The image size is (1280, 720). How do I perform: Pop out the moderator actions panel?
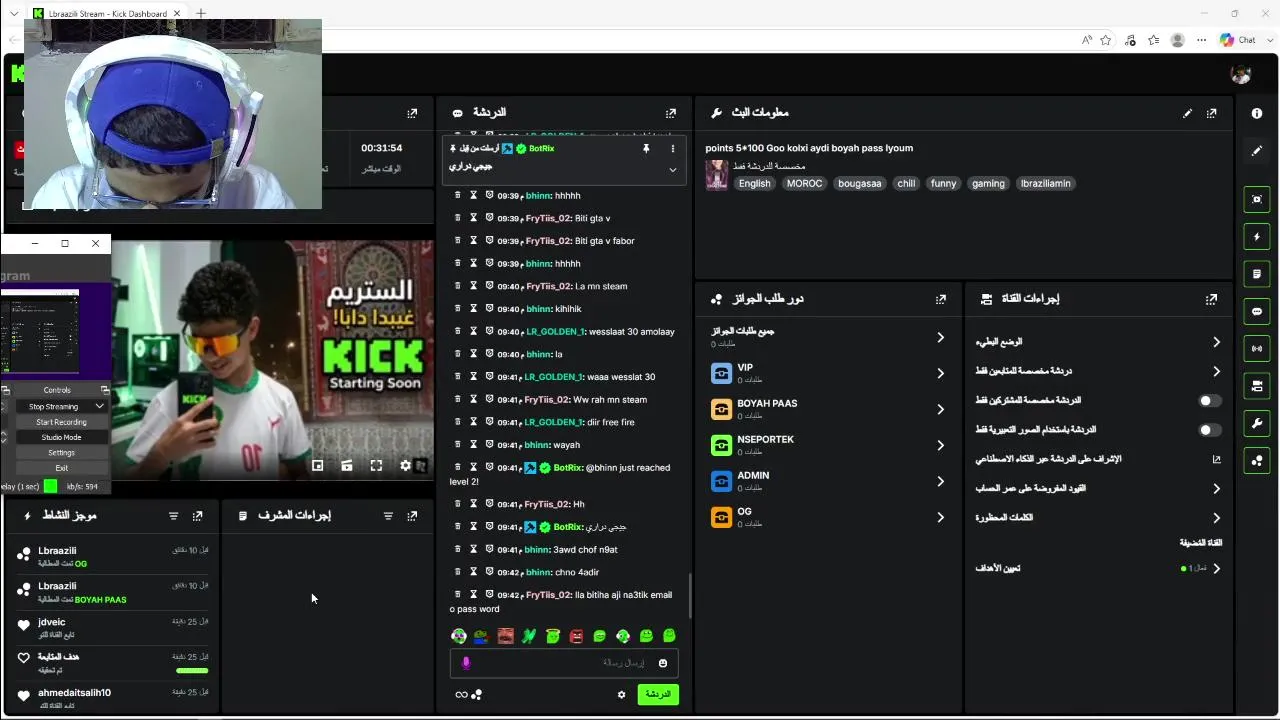pos(412,516)
